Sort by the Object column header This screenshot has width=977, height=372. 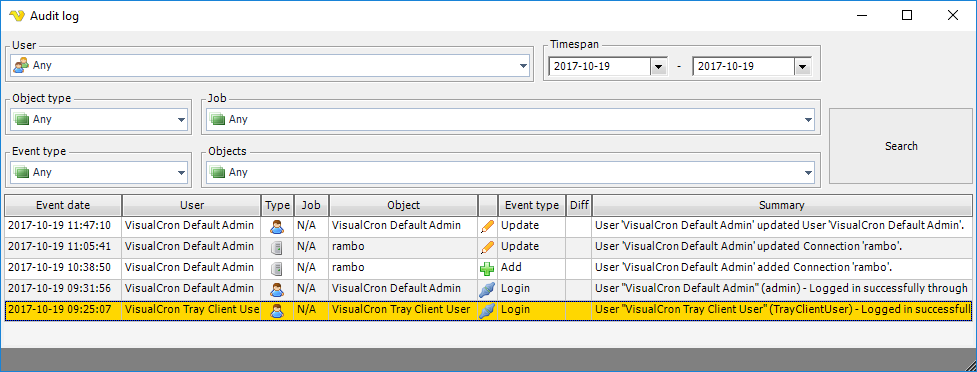pyautogui.click(x=404, y=205)
